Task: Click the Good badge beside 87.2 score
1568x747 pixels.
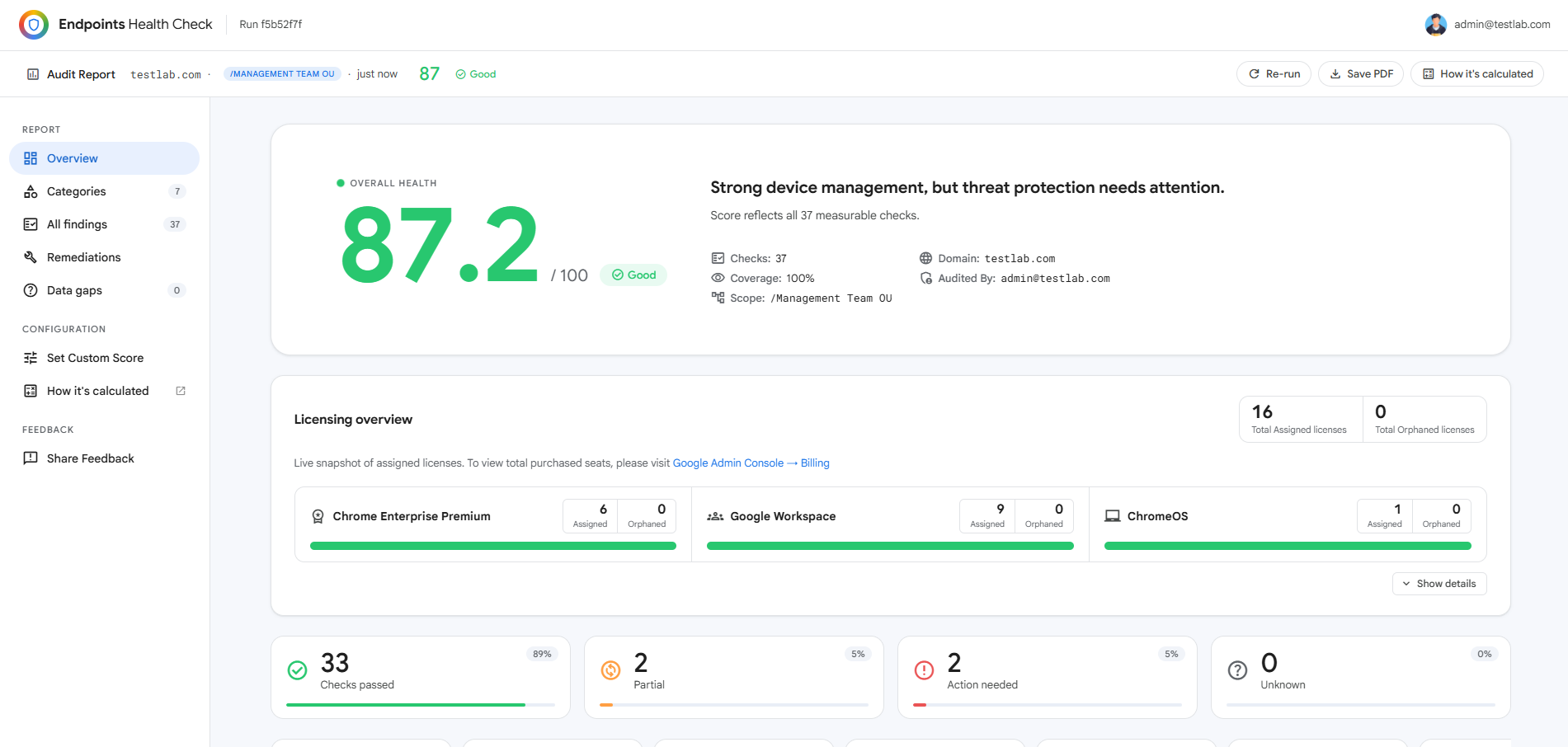Action: (x=633, y=275)
